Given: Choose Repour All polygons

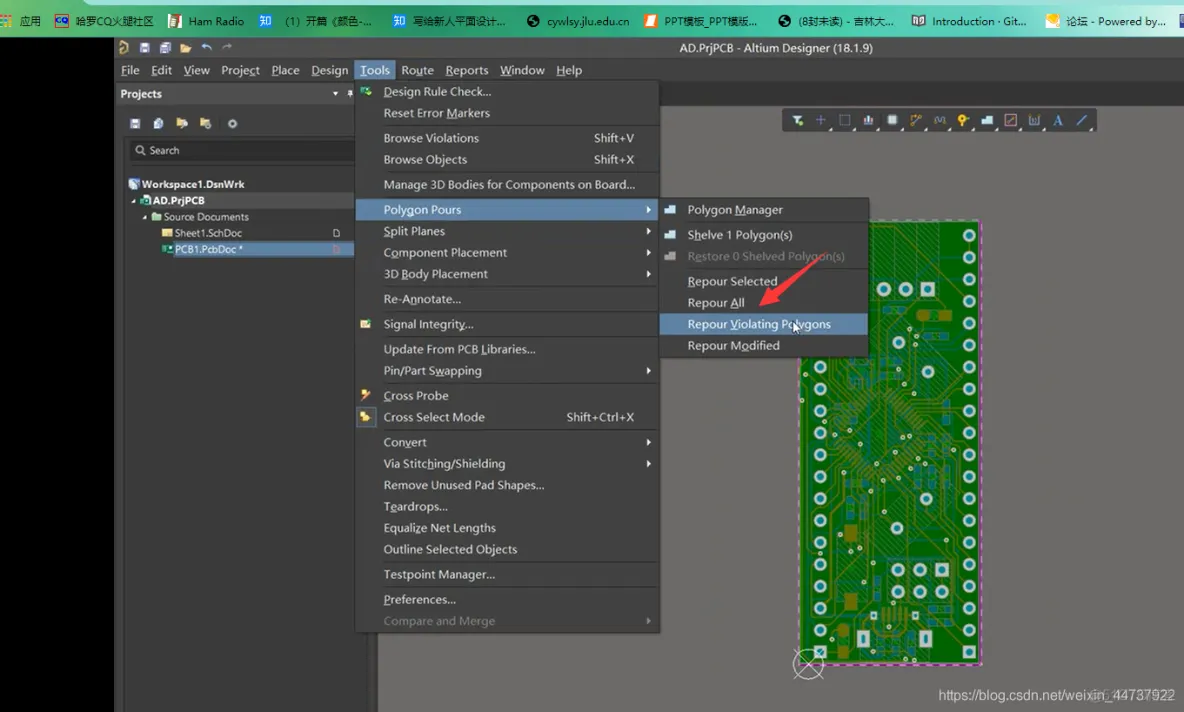Looking at the screenshot, I should tap(763, 303).
